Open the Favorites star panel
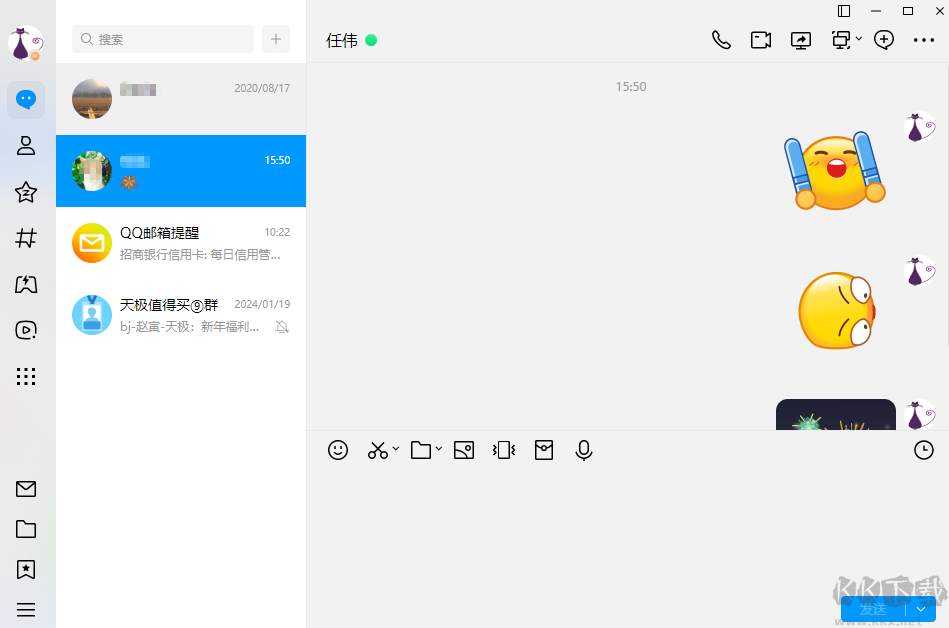949x628 pixels. pyautogui.click(x=26, y=192)
